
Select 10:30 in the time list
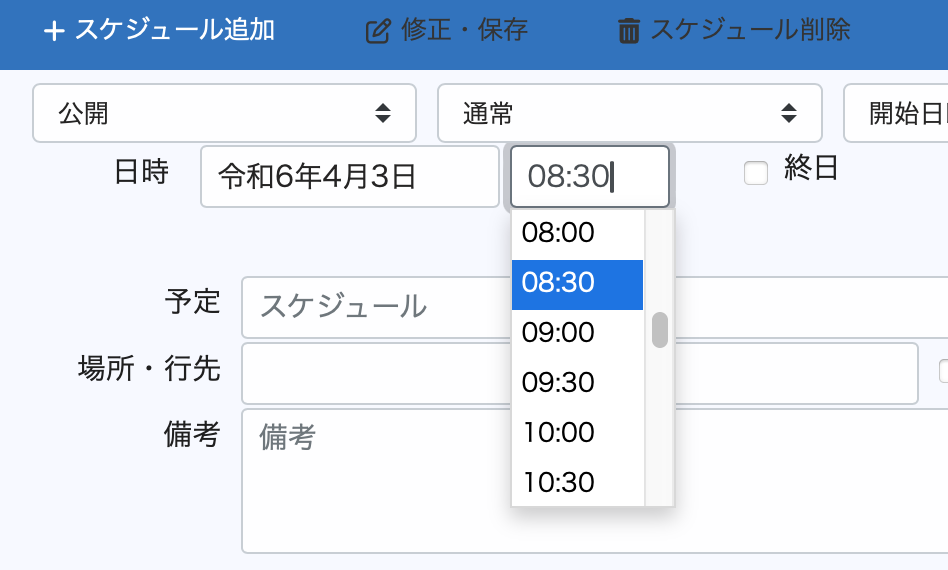tap(577, 483)
